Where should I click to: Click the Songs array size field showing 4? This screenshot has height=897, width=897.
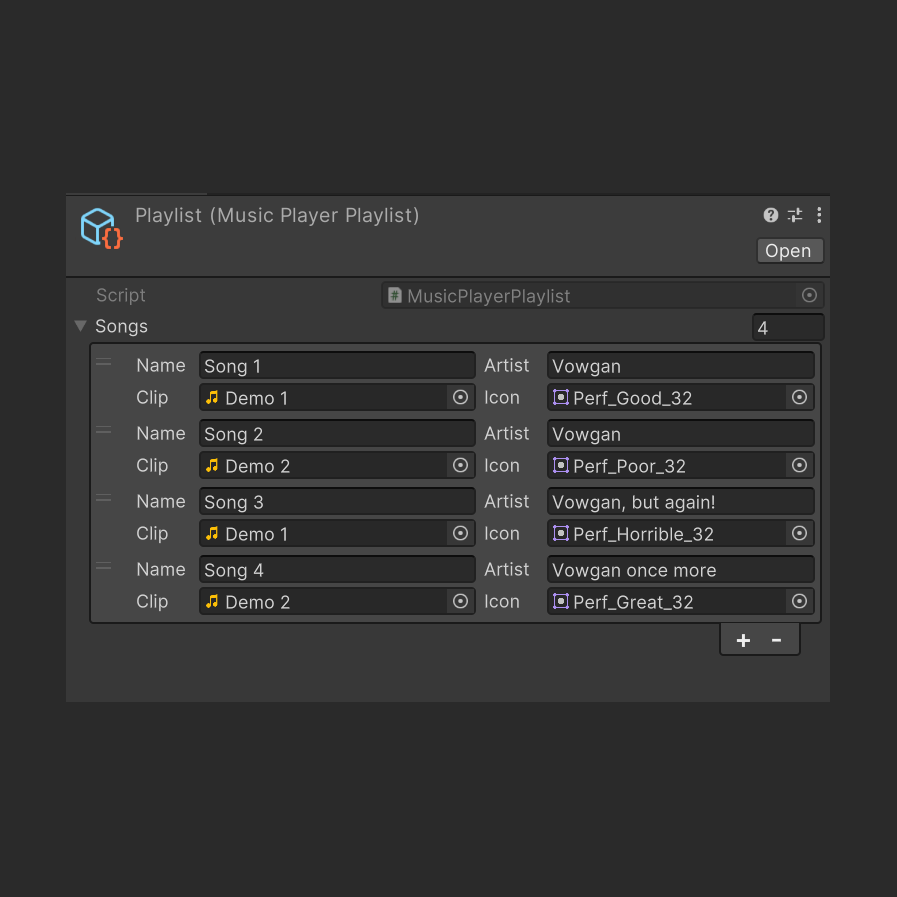pyautogui.click(x=787, y=326)
